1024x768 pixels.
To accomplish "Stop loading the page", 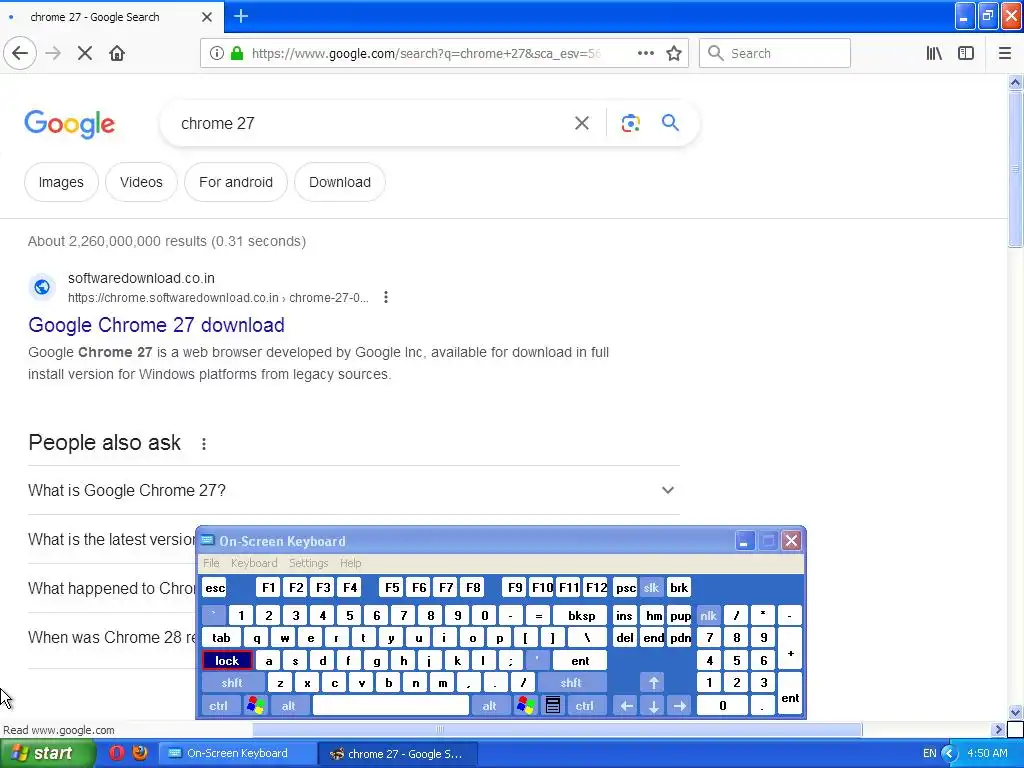I will [x=85, y=53].
